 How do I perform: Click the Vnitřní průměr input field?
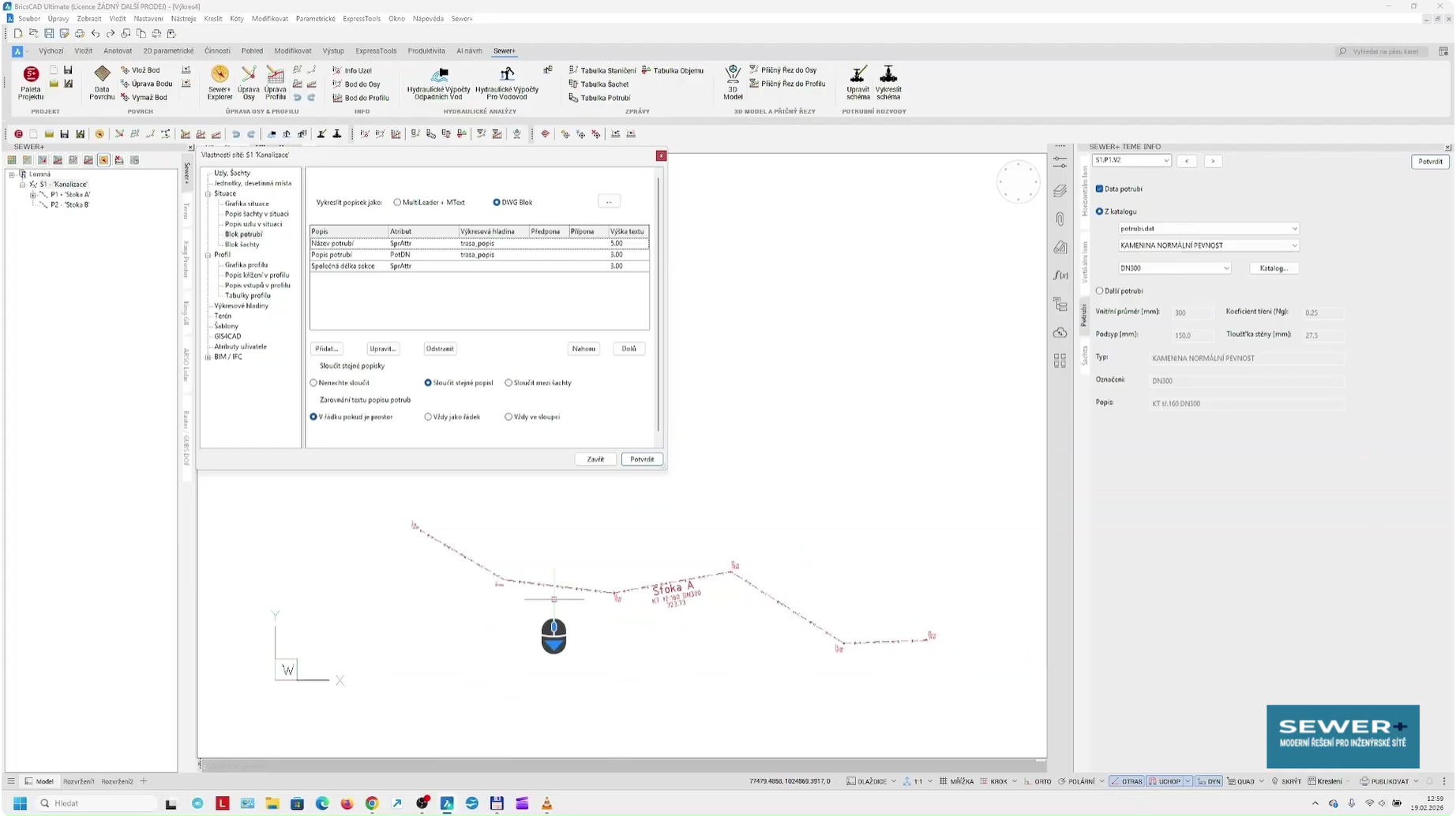1192,313
